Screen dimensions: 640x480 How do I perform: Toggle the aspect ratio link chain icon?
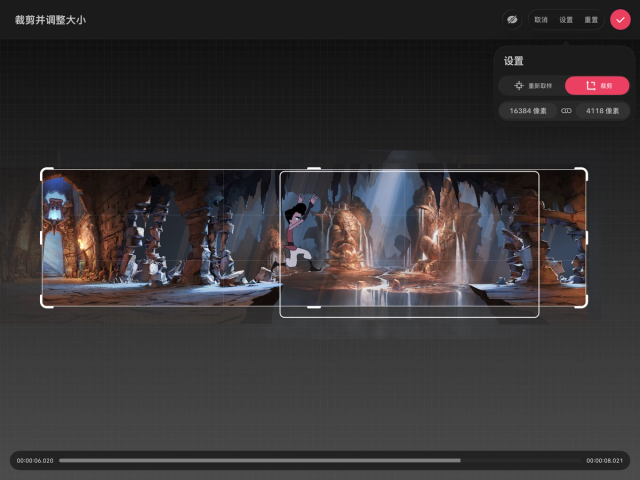pyautogui.click(x=566, y=111)
